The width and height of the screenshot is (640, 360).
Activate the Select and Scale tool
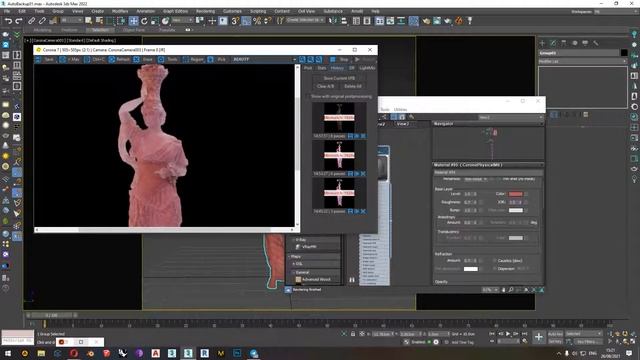[x=155, y=21]
